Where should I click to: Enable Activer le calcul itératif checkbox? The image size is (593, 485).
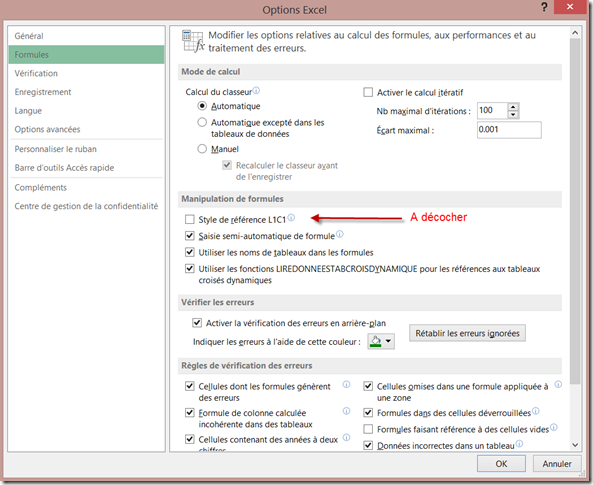368,92
